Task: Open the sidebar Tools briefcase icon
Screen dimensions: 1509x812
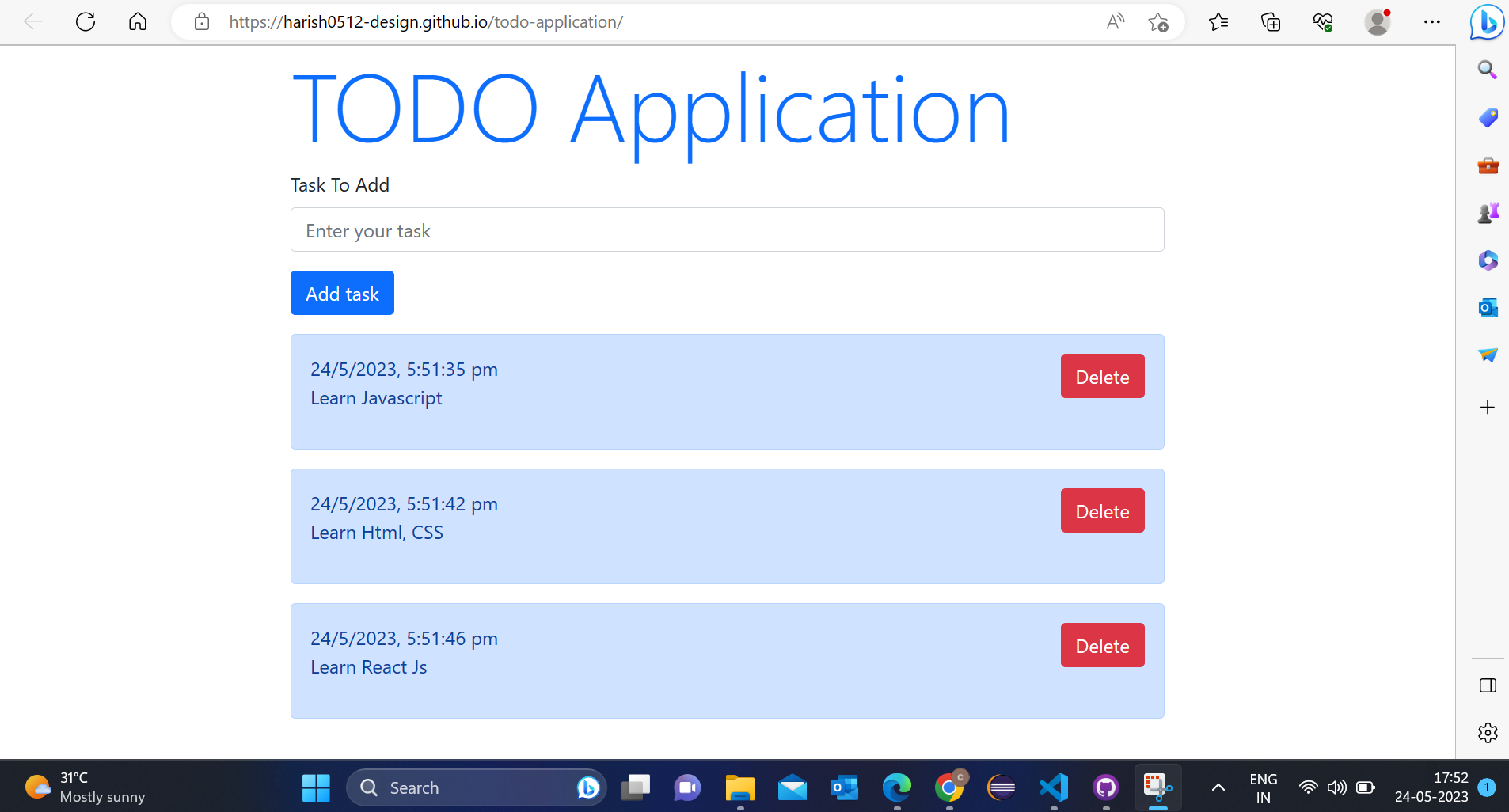Action: click(x=1487, y=165)
